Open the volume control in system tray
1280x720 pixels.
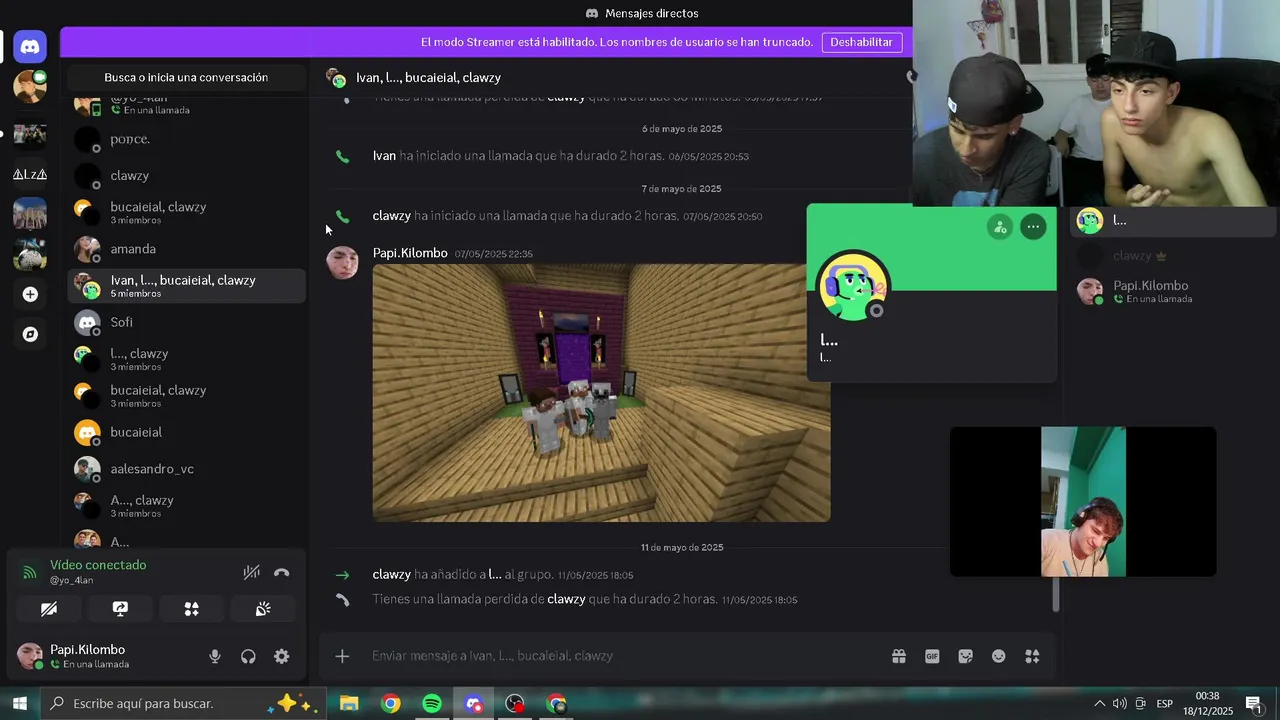click(x=1119, y=704)
